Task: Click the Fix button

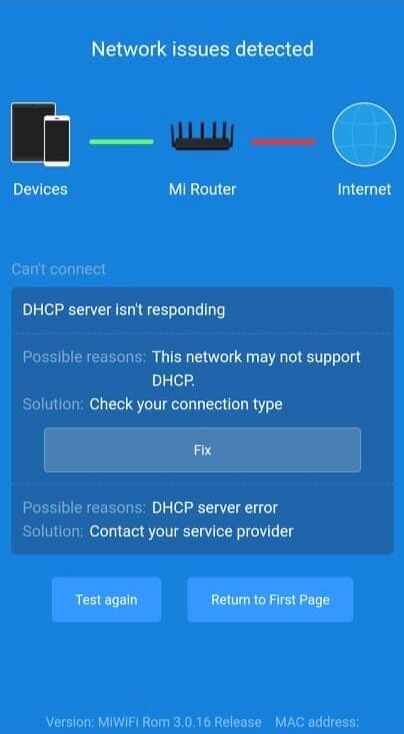Action: (202, 450)
